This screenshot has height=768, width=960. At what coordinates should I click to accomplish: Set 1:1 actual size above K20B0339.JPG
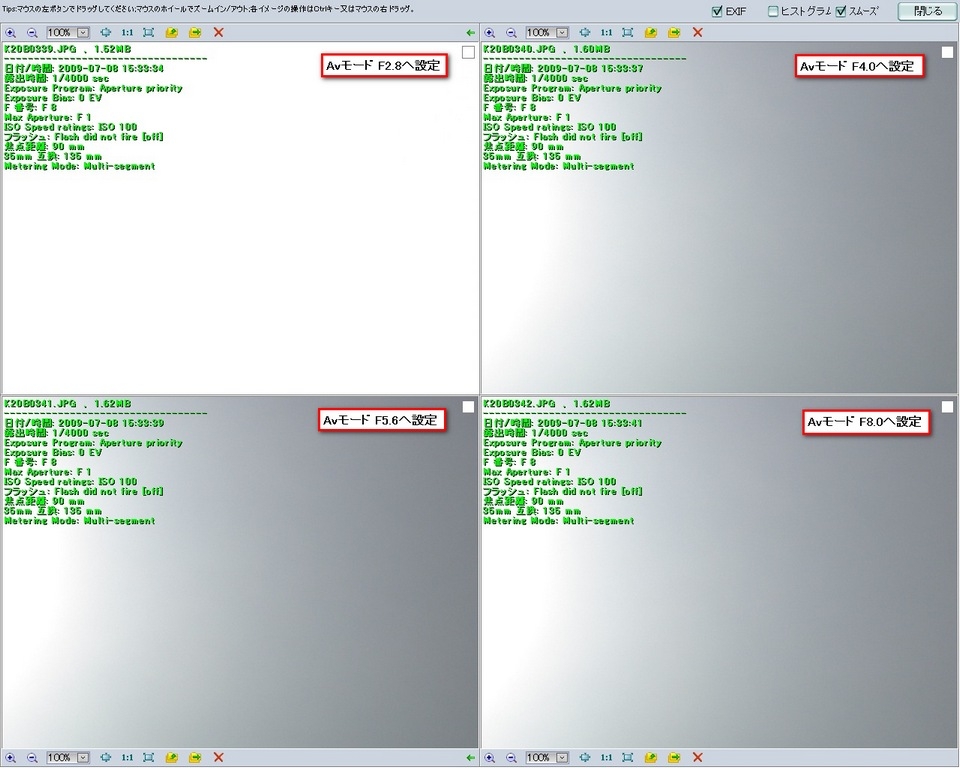click(127, 32)
